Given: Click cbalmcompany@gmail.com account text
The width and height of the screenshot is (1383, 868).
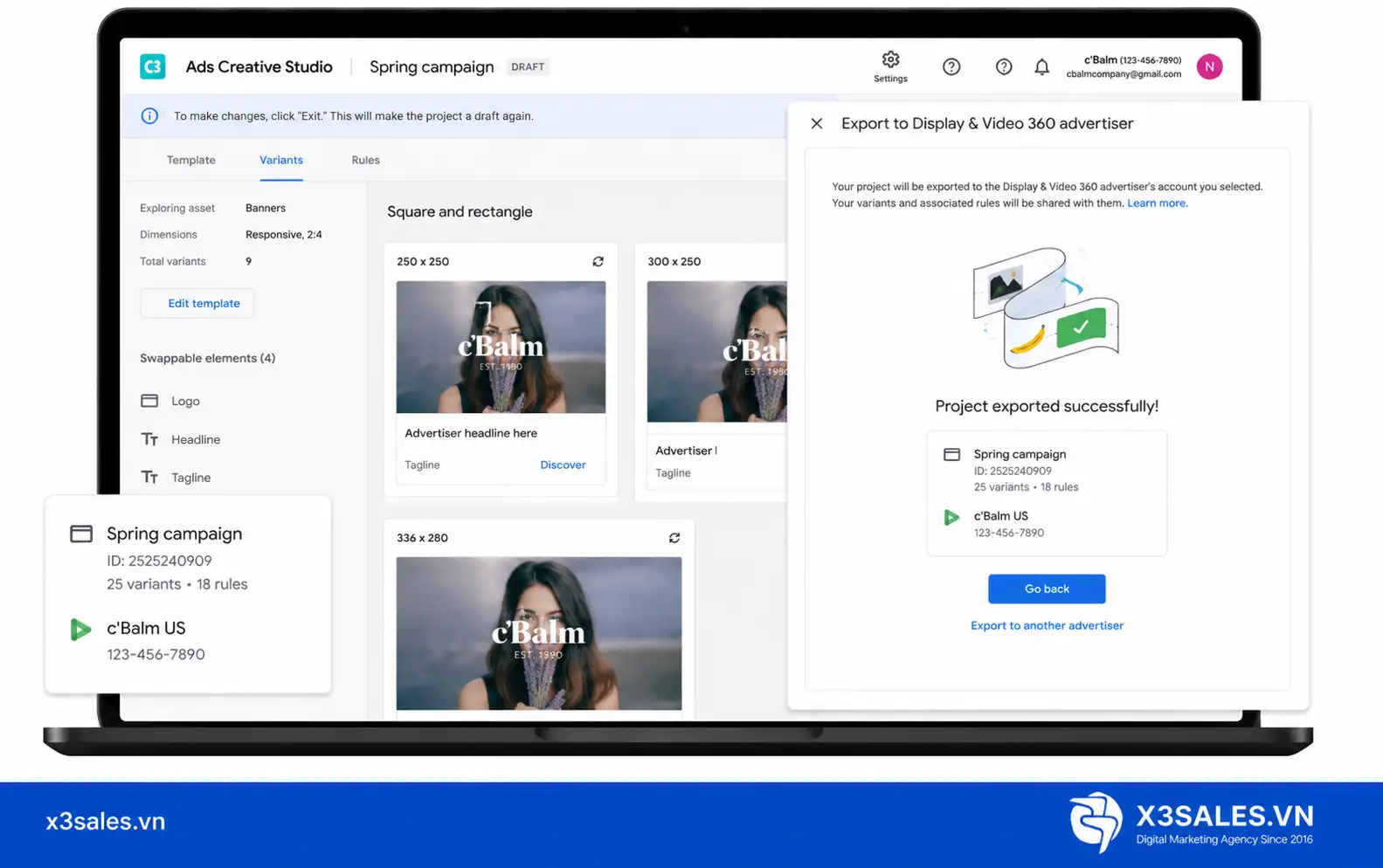Looking at the screenshot, I should click(1124, 74).
